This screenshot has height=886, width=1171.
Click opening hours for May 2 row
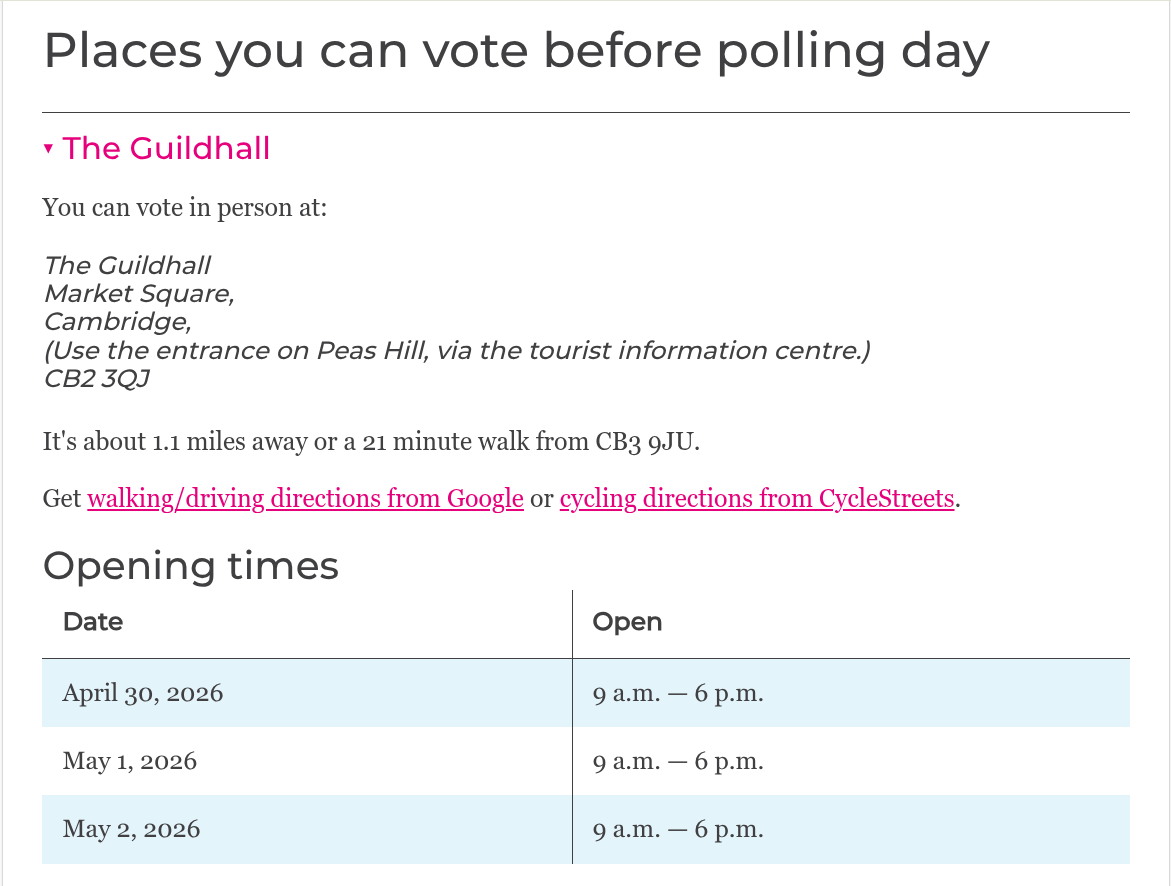[x=677, y=829]
